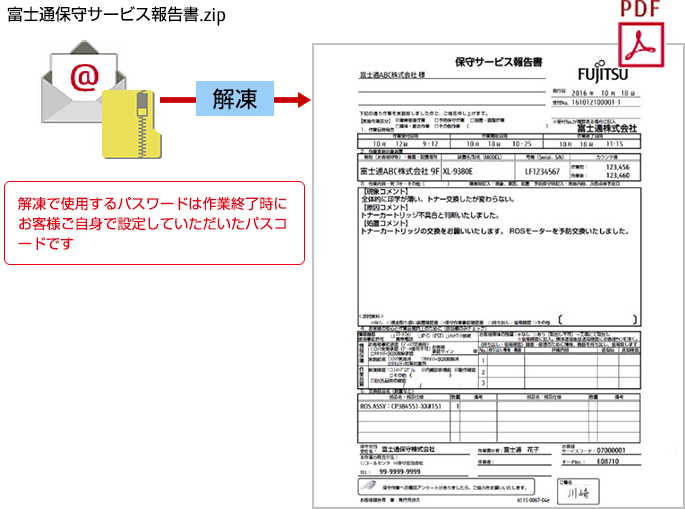Open the maintenance service report page thumbnail
The image size is (685, 509).
(498, 276)
